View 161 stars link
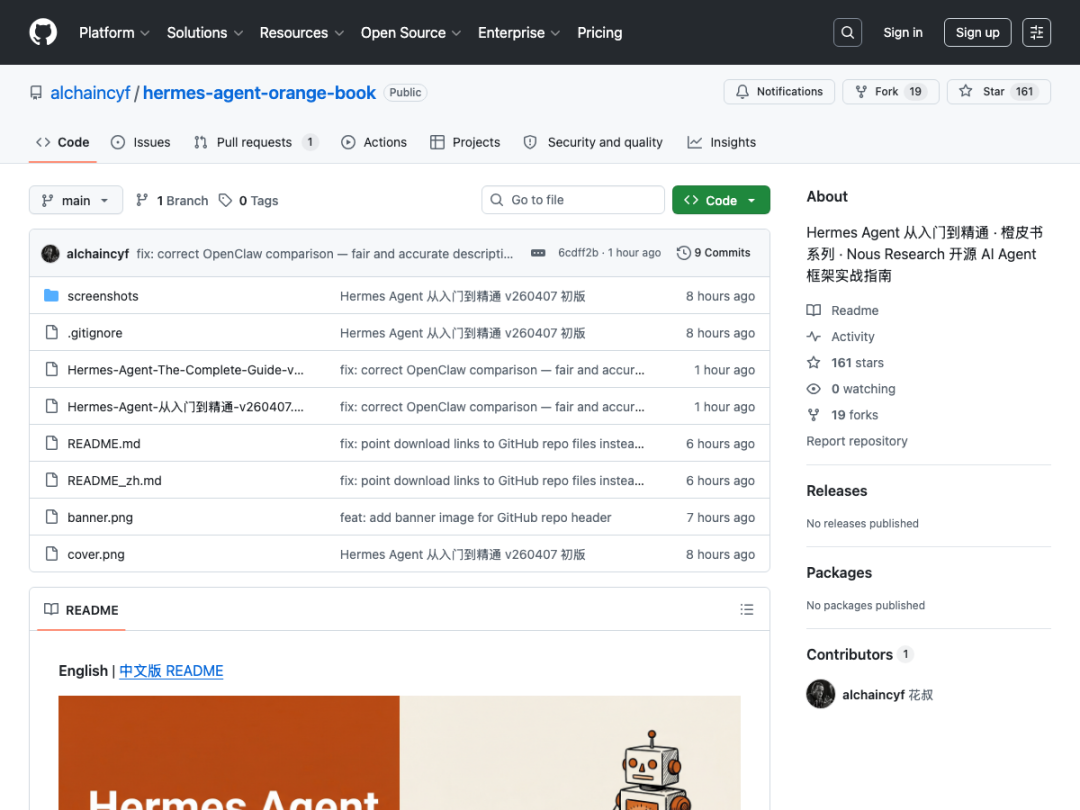The image size is (1080, 810). pos(845,363)
